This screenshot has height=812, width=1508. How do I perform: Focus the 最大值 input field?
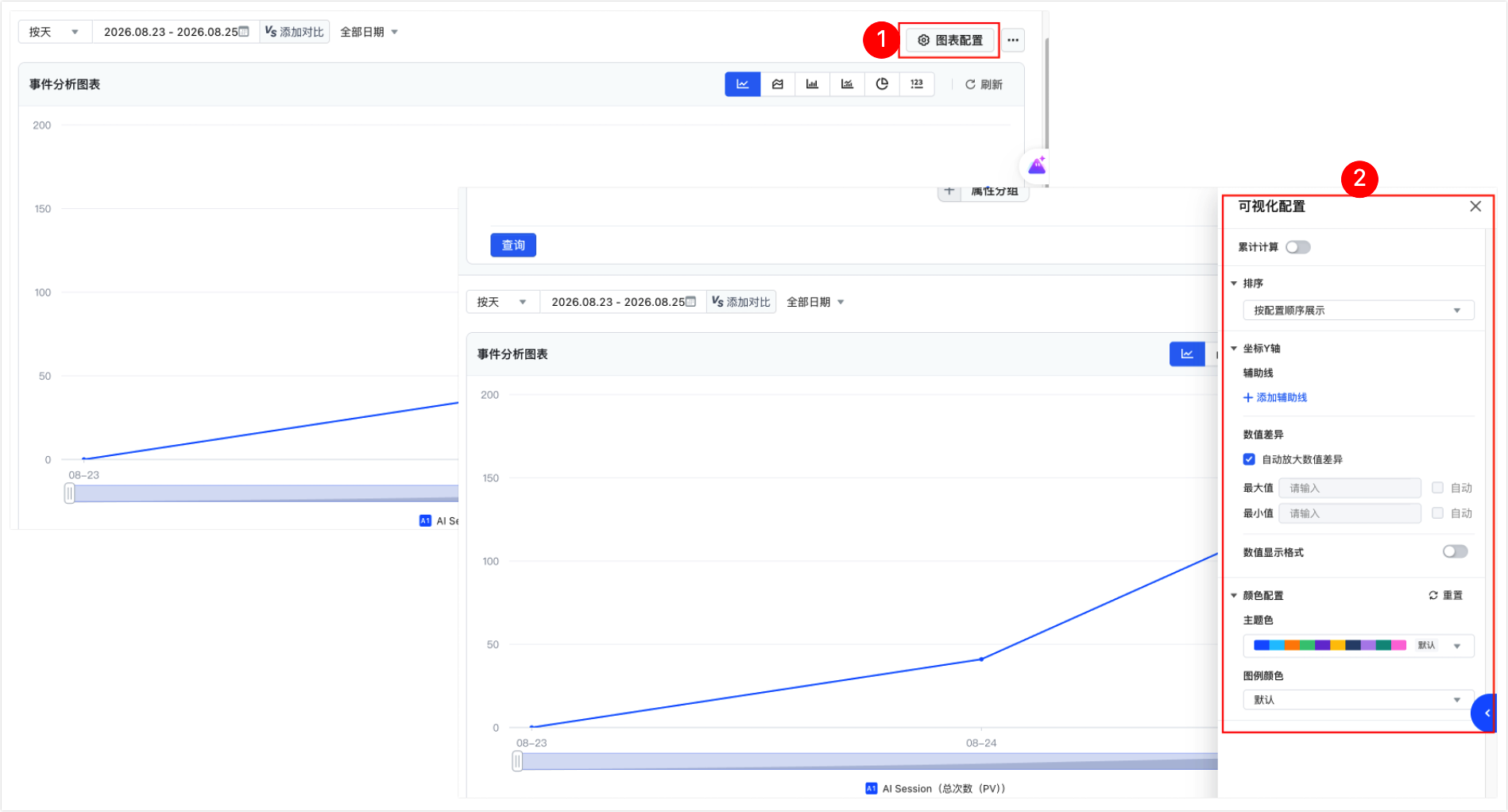click(1350, 488)
